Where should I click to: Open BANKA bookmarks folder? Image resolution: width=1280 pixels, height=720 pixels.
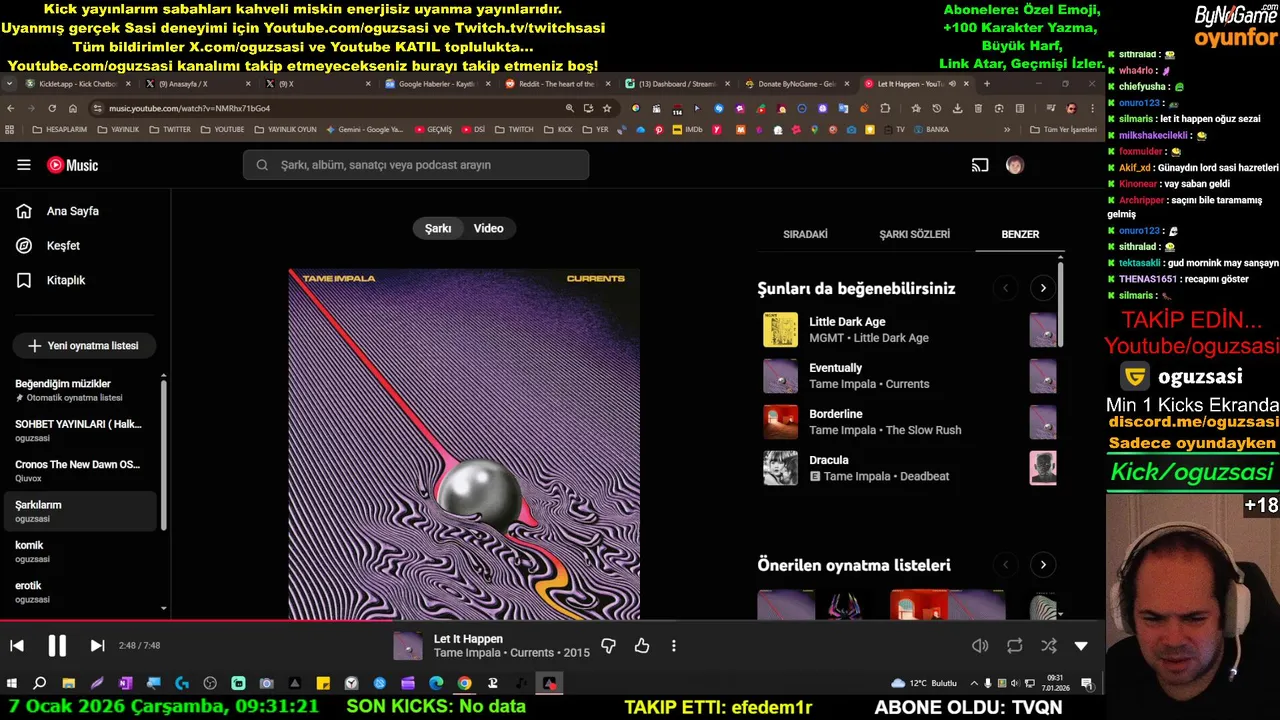[x=930, y=129]
